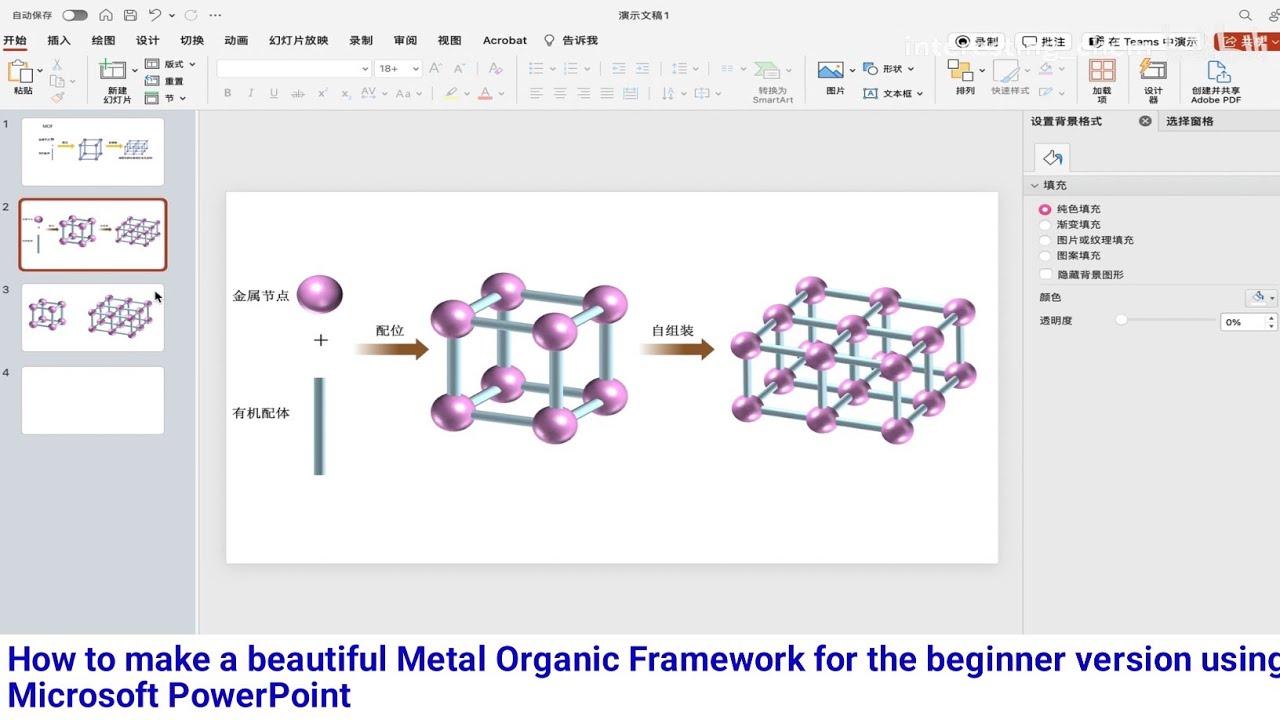Close the 设置背景格式 pane
Image resolution: width=1280 pixels, height=720 pixels.
1145,121
